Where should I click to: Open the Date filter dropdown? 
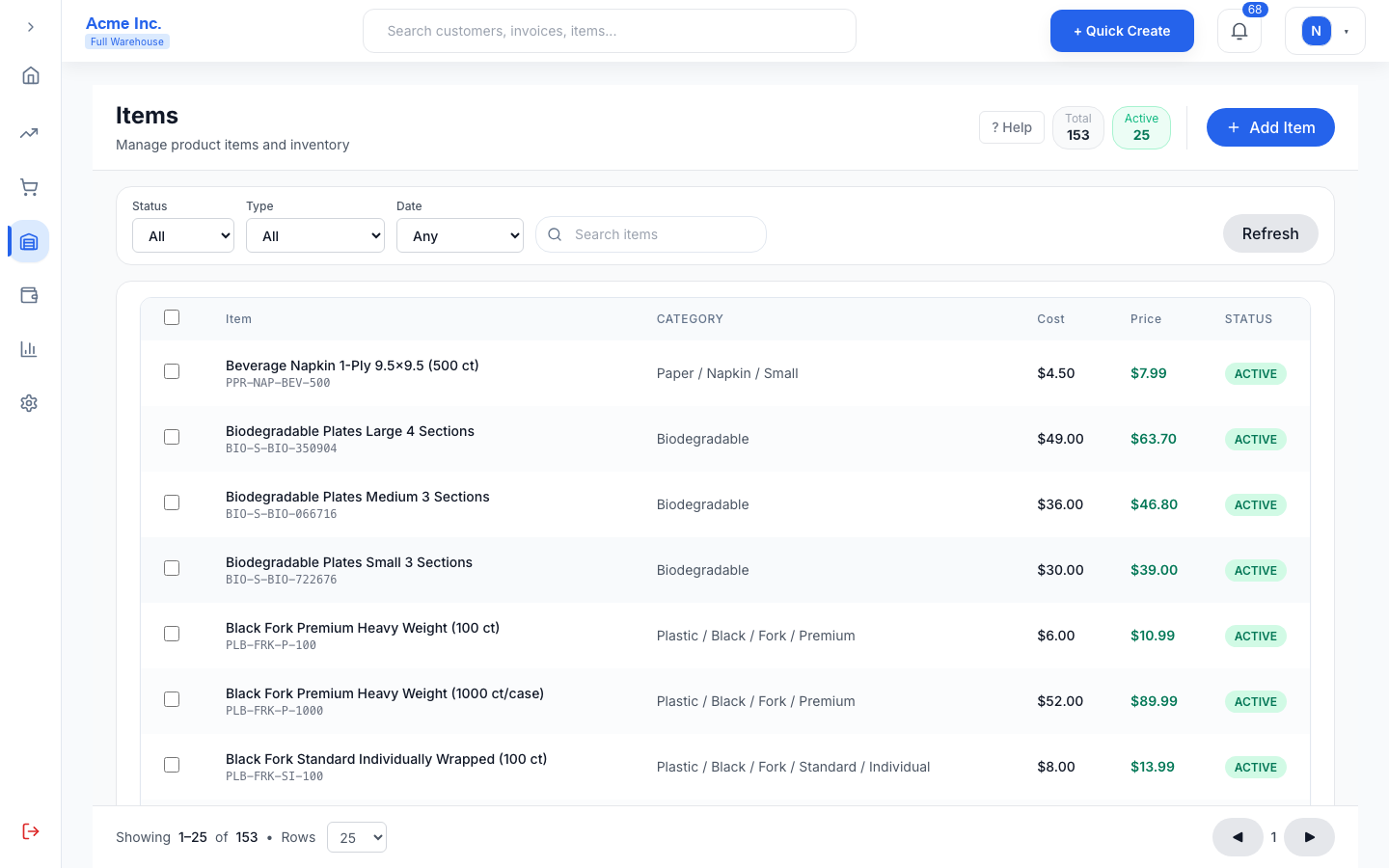[460, 235]
